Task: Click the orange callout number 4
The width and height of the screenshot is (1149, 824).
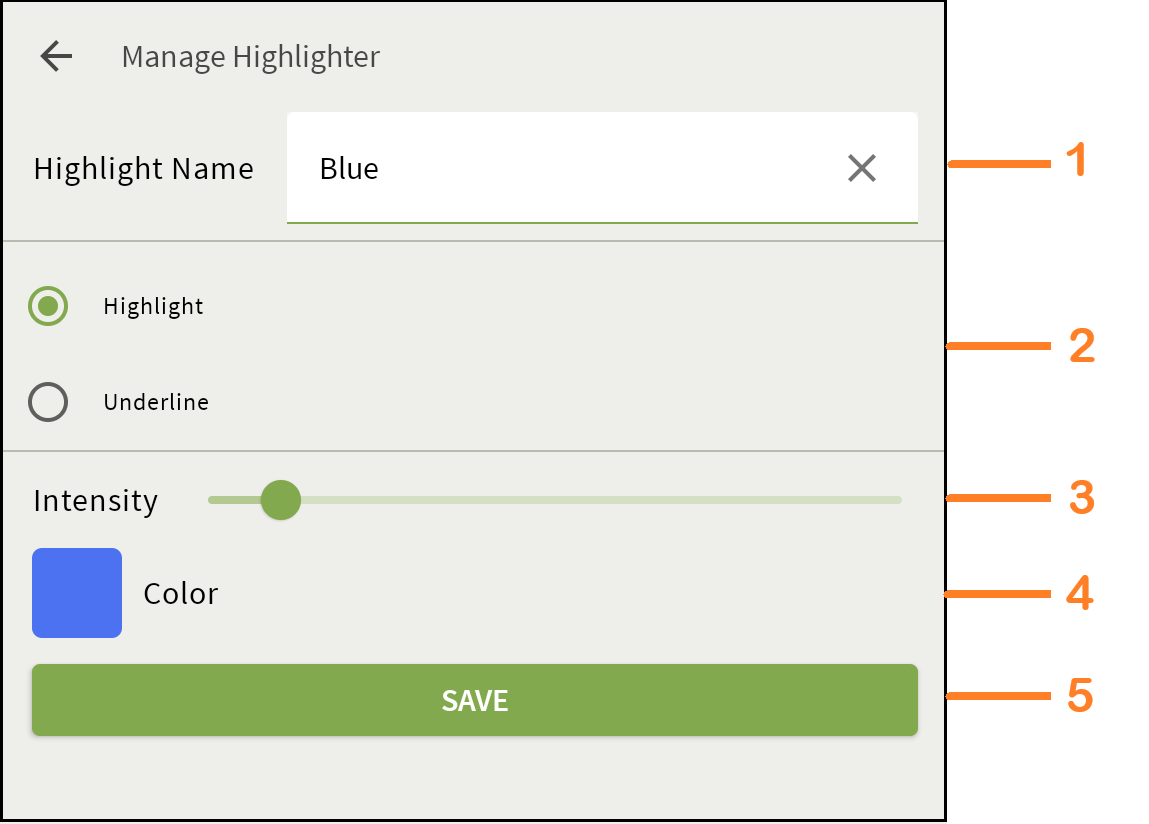Action: [1080, 594]
